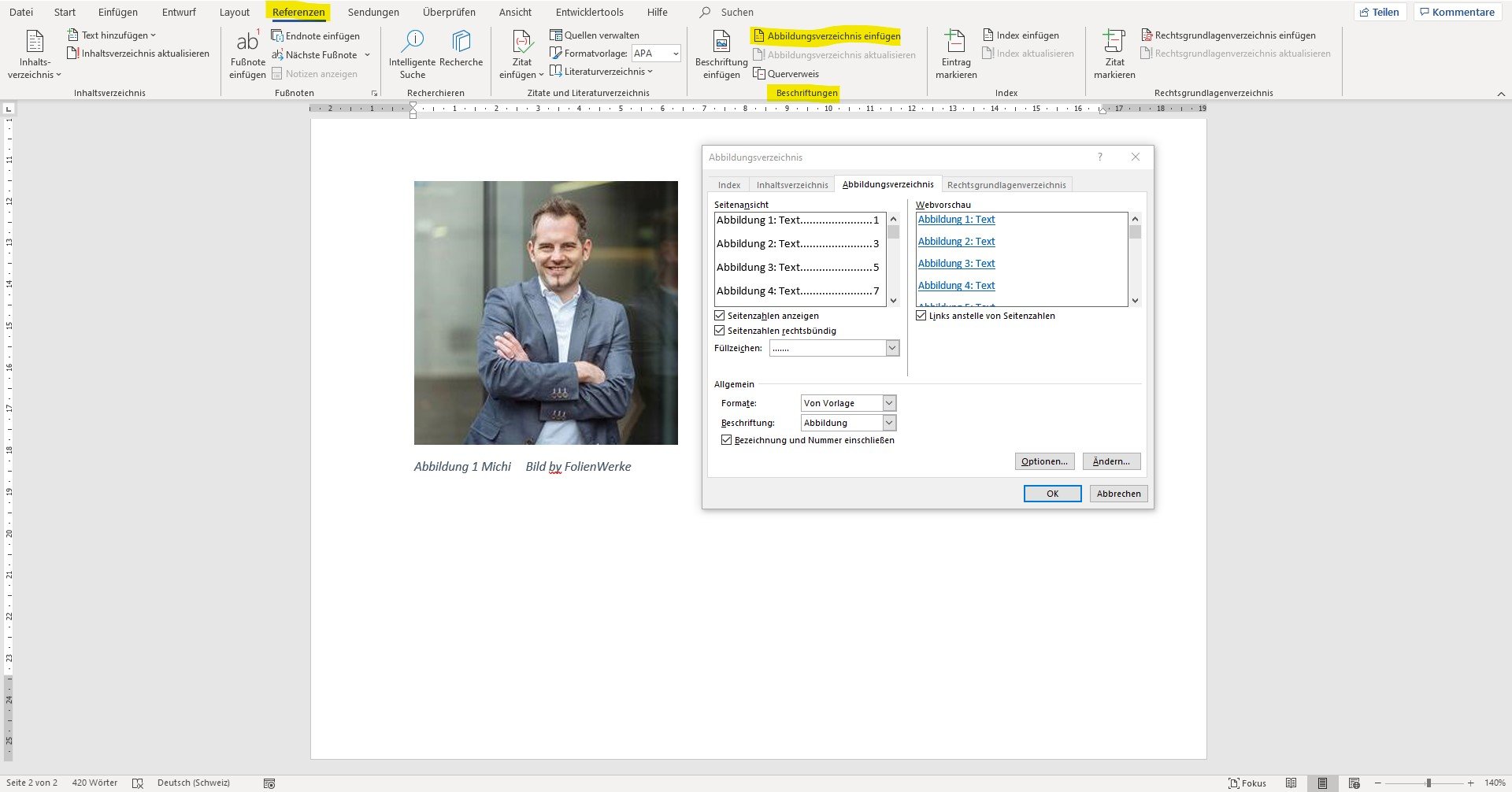Viewport: 1512px width, 792px height.
Task: Click Abbrechen button
Action: point(1118,494)
